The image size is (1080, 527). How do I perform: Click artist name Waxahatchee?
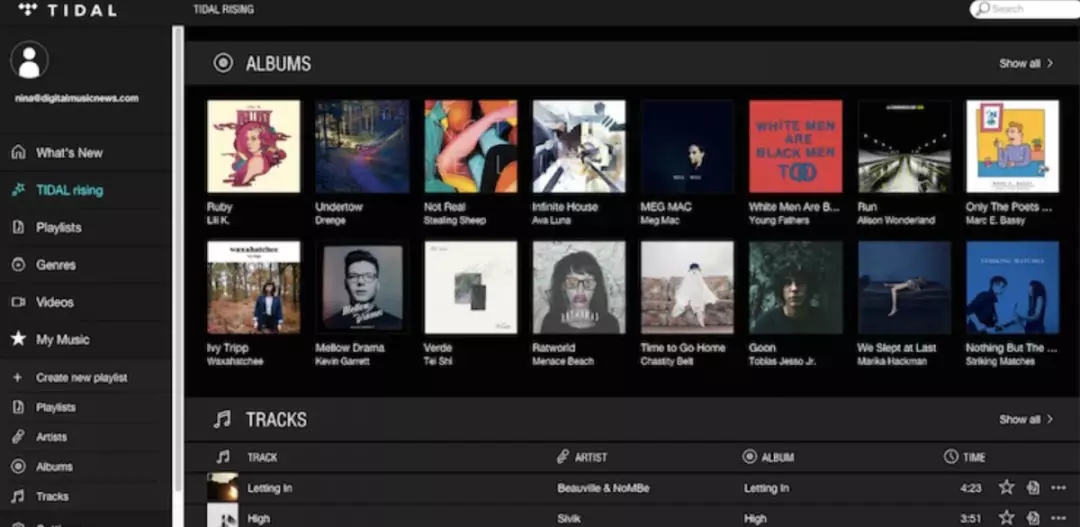point(235,361)
